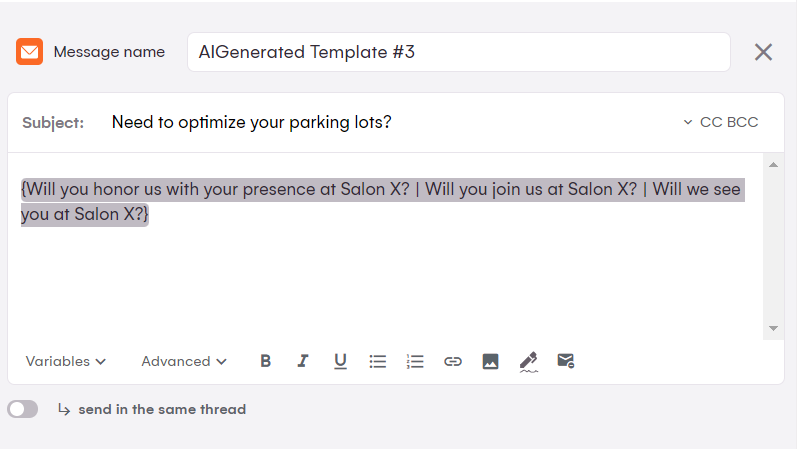The width and height of the screenshot is (797, 449).
Task: Click the envelope unsubscribe icon in toolbar
Action: (x=566, y=361)
